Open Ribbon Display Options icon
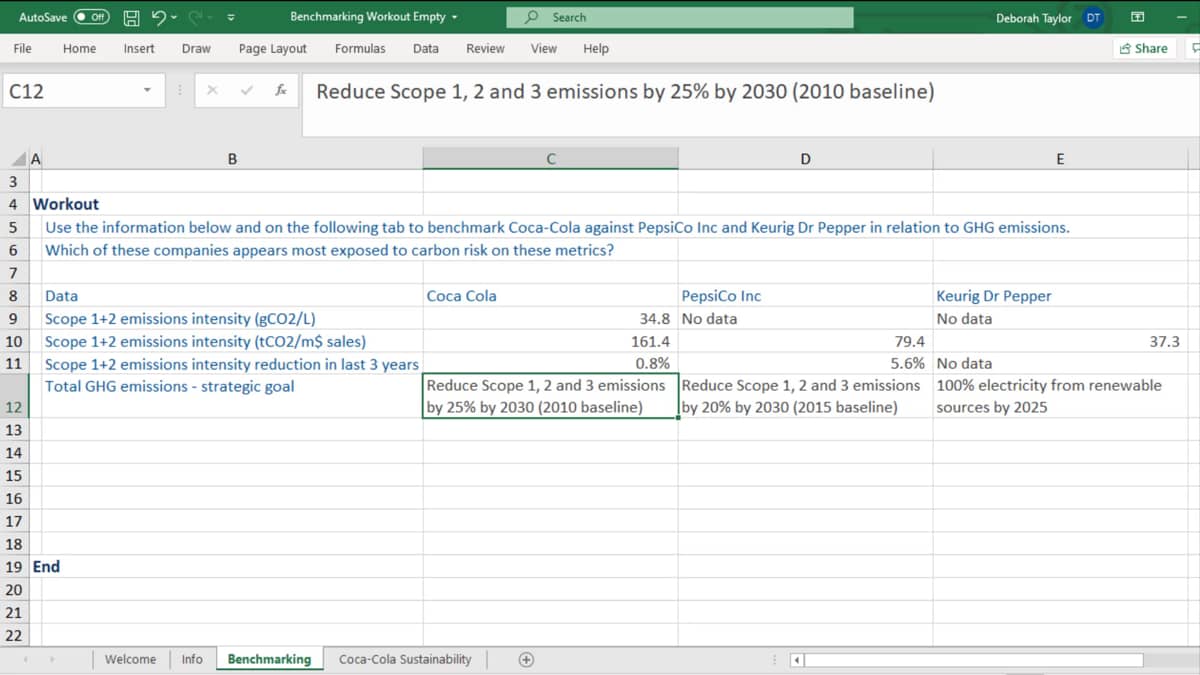1200x675 pixels. click(x=1137, y=18)
